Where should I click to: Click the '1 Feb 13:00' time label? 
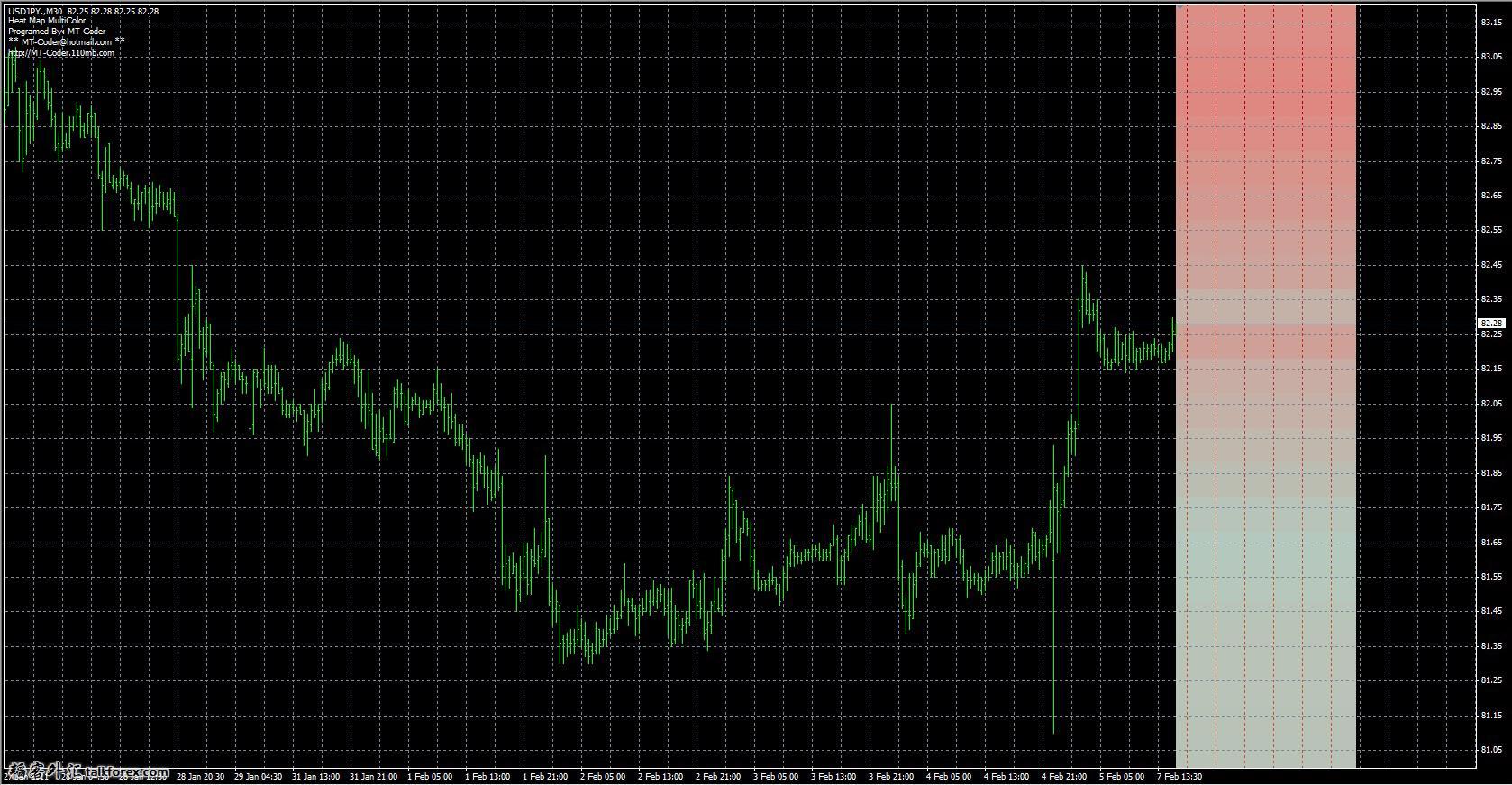pyautogui.click(x=487, y=776)
